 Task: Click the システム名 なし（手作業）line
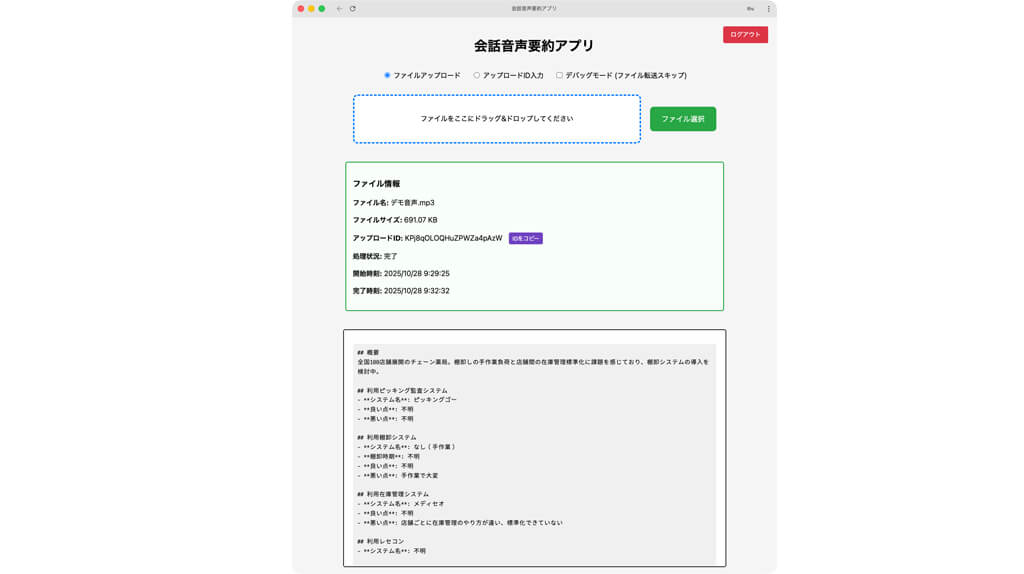[407, 447]
